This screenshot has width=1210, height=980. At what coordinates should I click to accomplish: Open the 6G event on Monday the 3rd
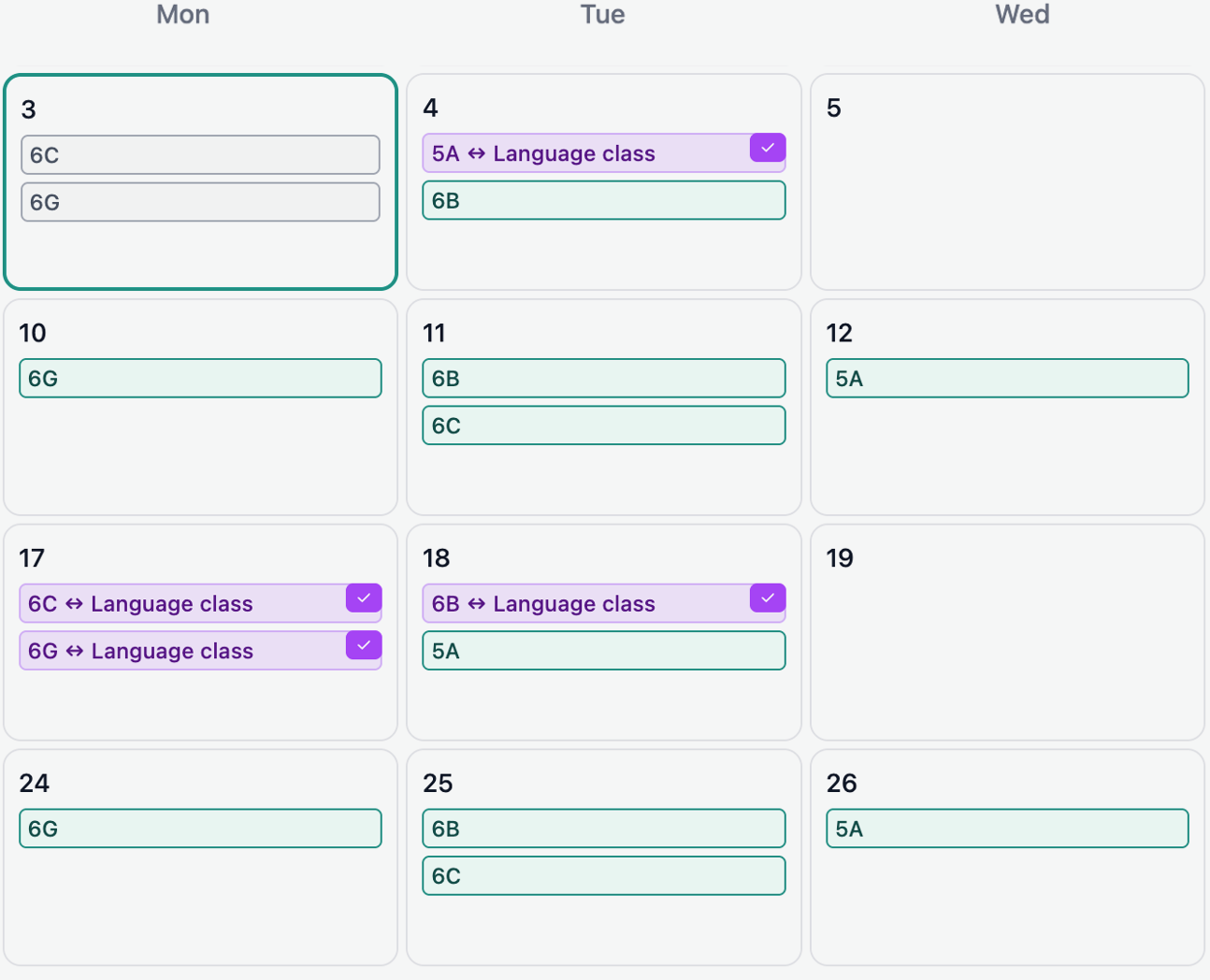tap(200, 202)
